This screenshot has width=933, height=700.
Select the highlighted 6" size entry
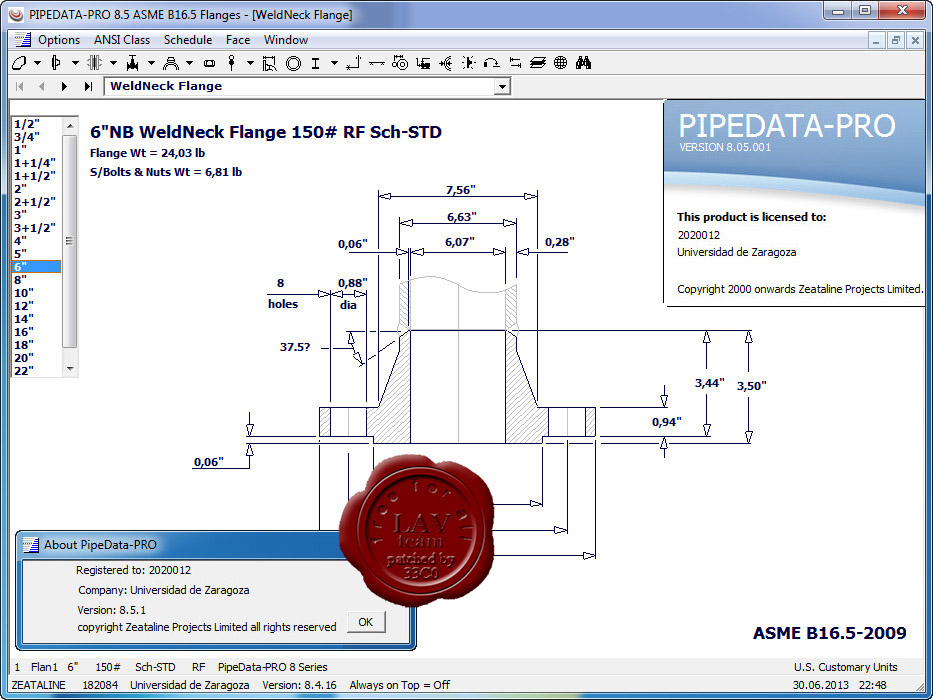click(x=36, y=266)
